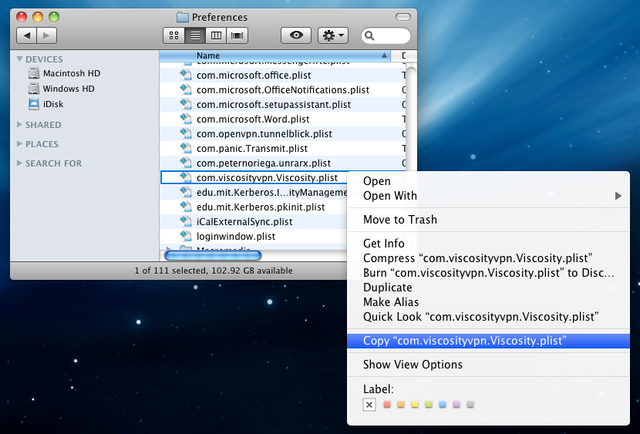This screenshot has width=640, height=434.
Task: Open the Action gear menu
Action: click(333, 36)
